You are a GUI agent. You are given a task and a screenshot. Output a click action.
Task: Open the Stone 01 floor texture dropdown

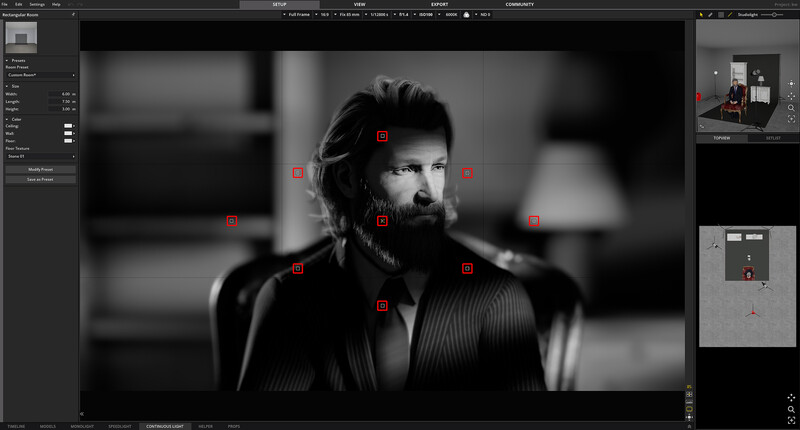[x=41, y=156]
